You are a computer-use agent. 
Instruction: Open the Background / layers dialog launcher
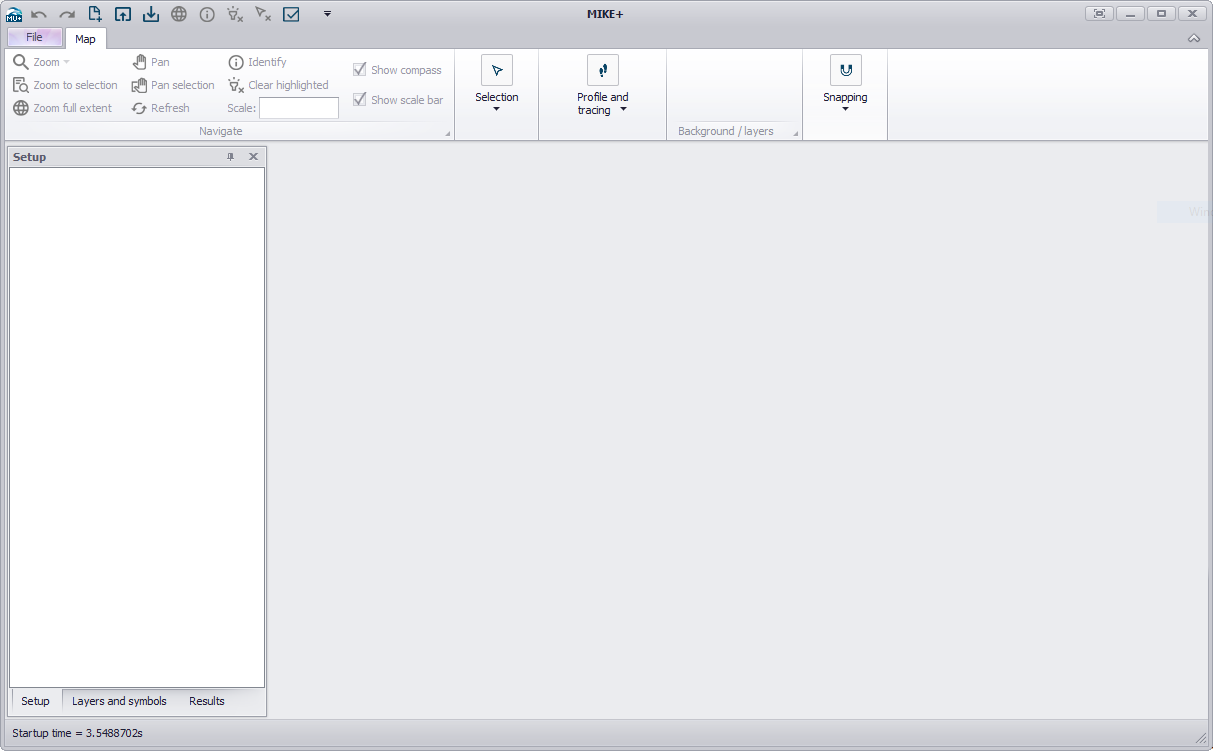(796, 133)
